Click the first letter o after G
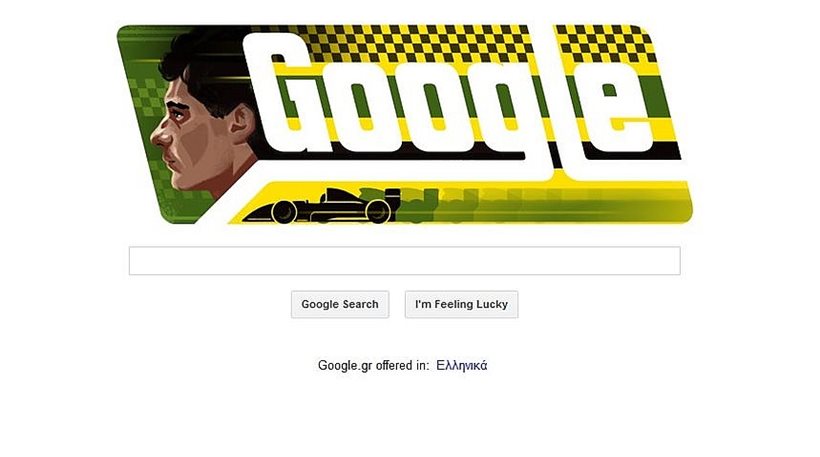 362,109
